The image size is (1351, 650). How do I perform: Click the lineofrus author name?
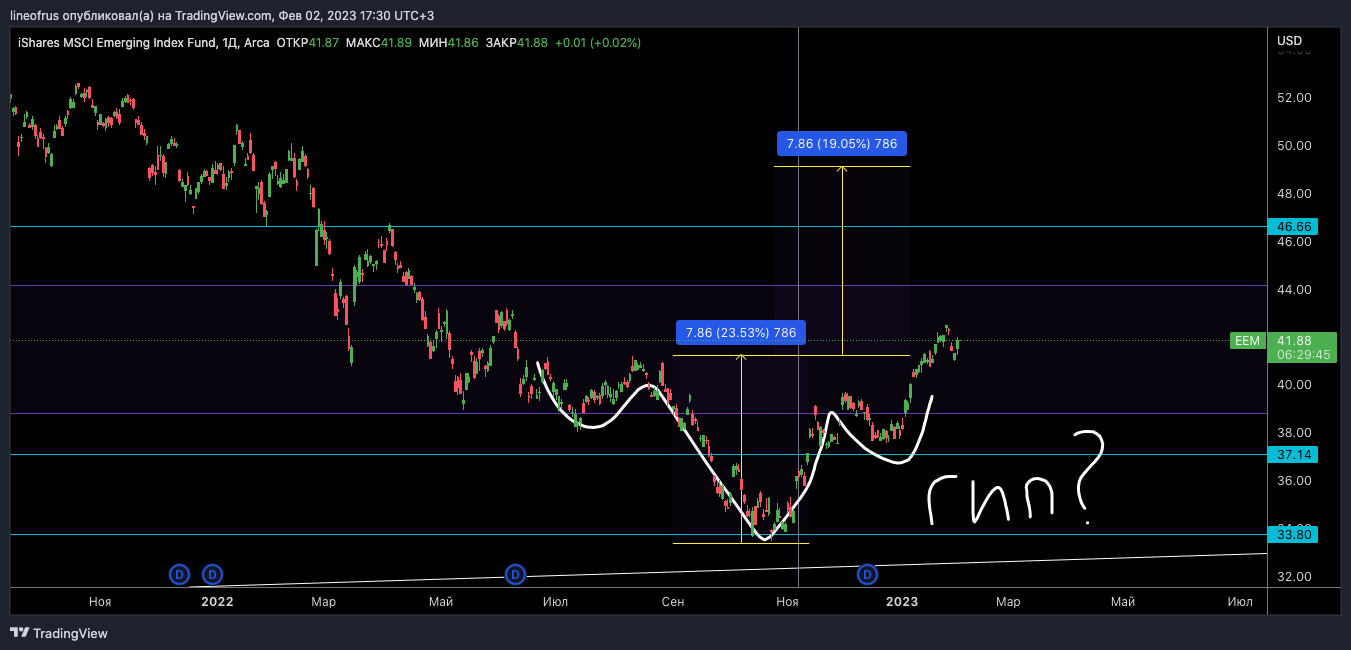coord(34,16)
